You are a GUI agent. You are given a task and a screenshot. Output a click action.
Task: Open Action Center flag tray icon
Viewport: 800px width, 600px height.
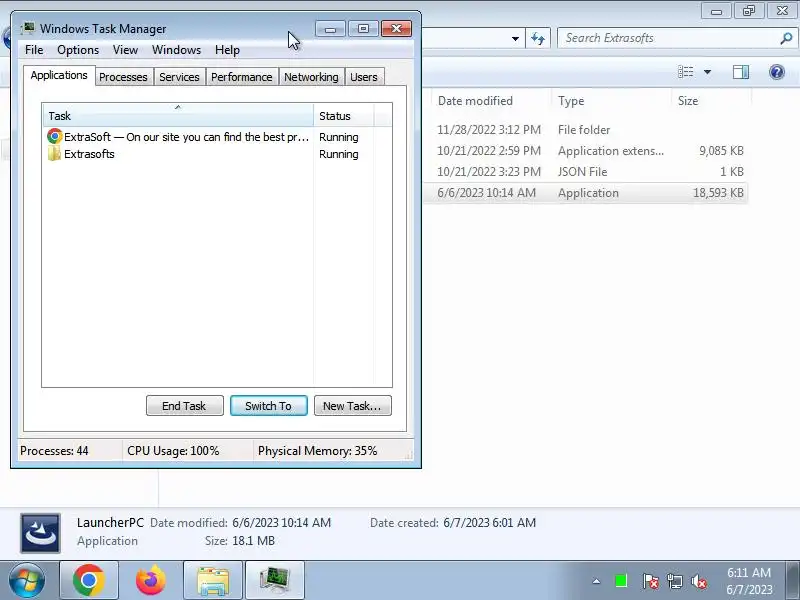650,581
